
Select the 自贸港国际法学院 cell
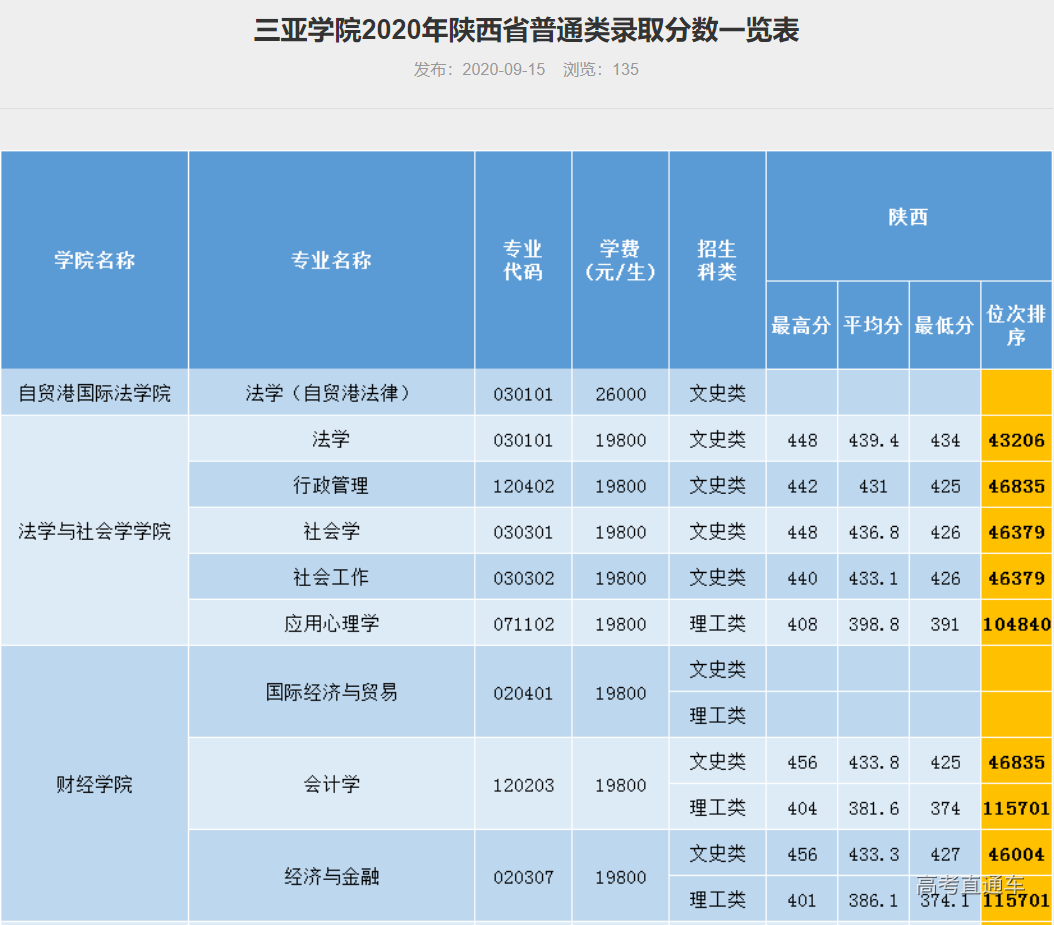[93, 393]
